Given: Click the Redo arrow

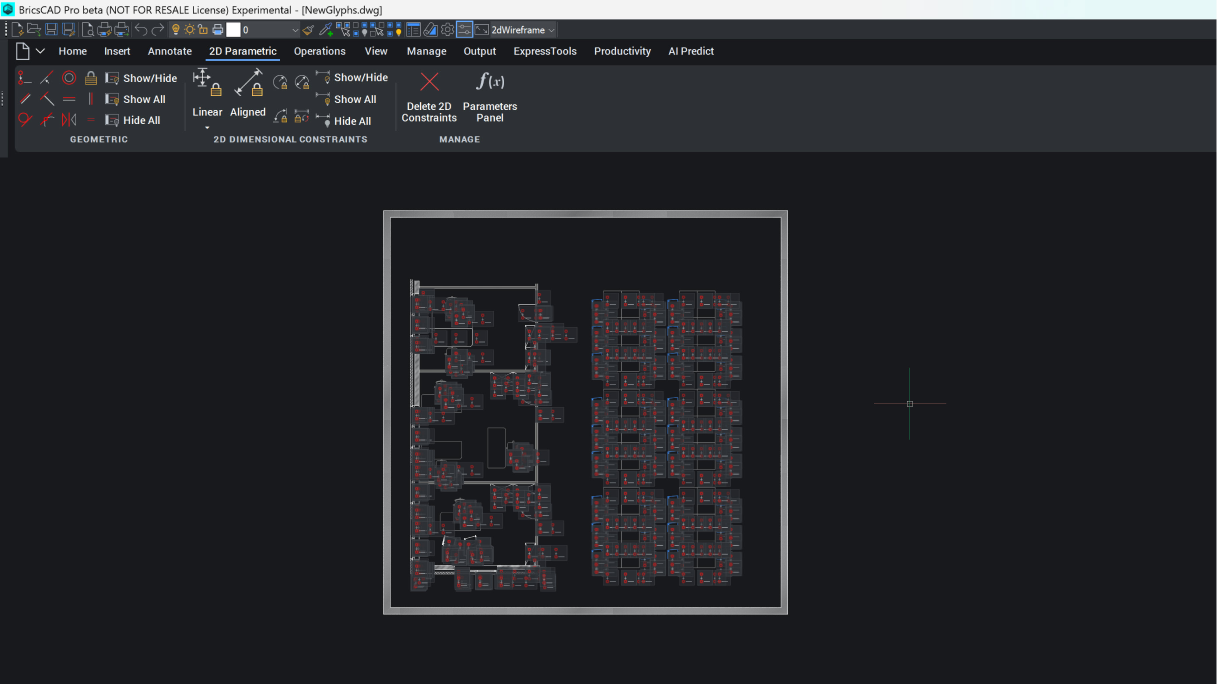Looking at the screenshot, I should (x=157, y=30).
